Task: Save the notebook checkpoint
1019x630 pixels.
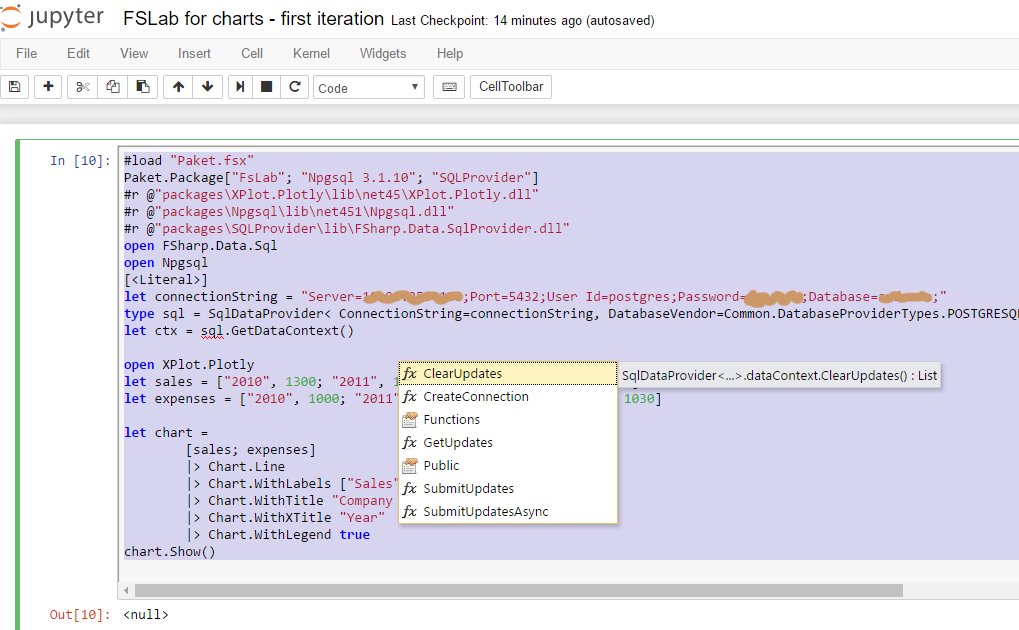Action: [x=14, y=87]
